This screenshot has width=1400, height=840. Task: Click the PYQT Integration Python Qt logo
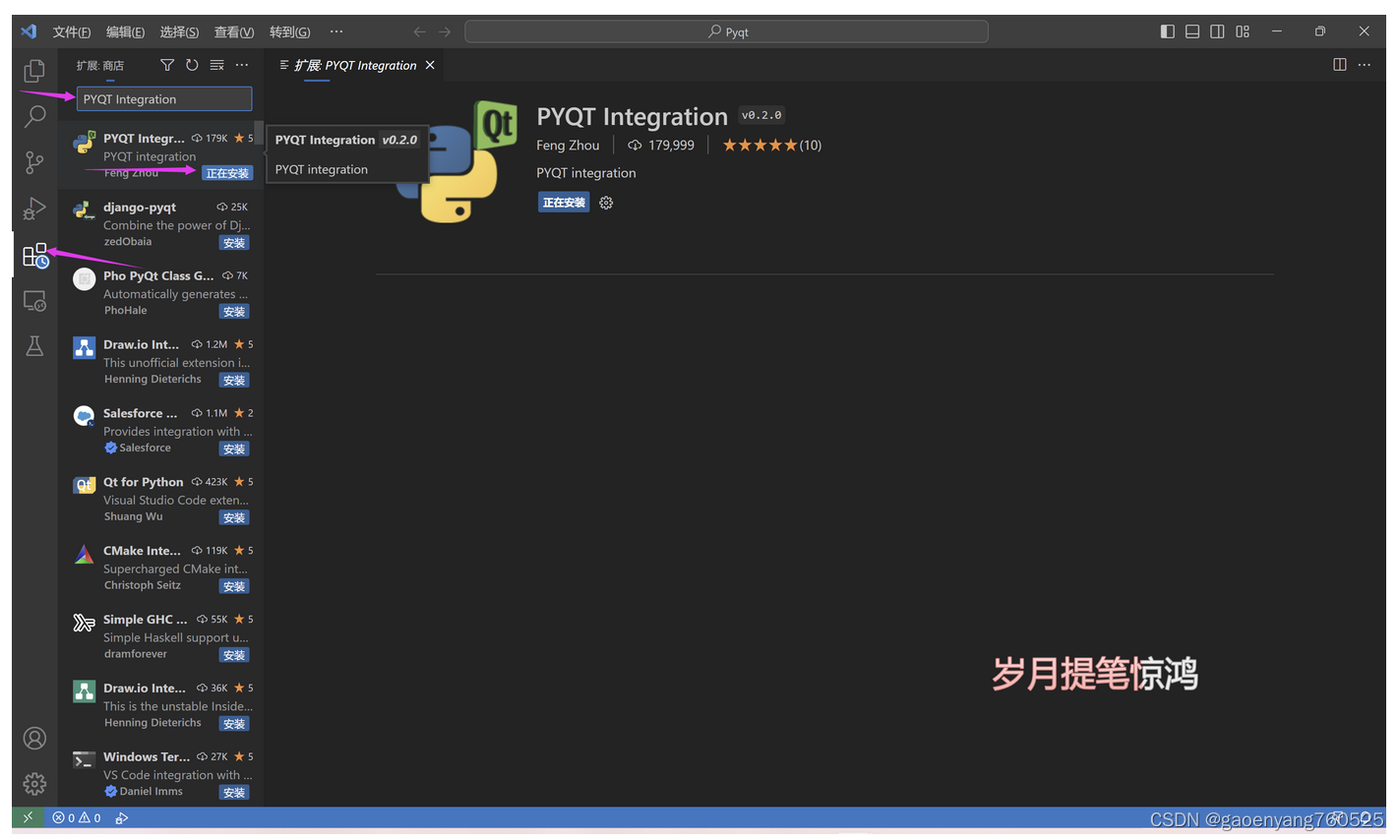(457, 161)
